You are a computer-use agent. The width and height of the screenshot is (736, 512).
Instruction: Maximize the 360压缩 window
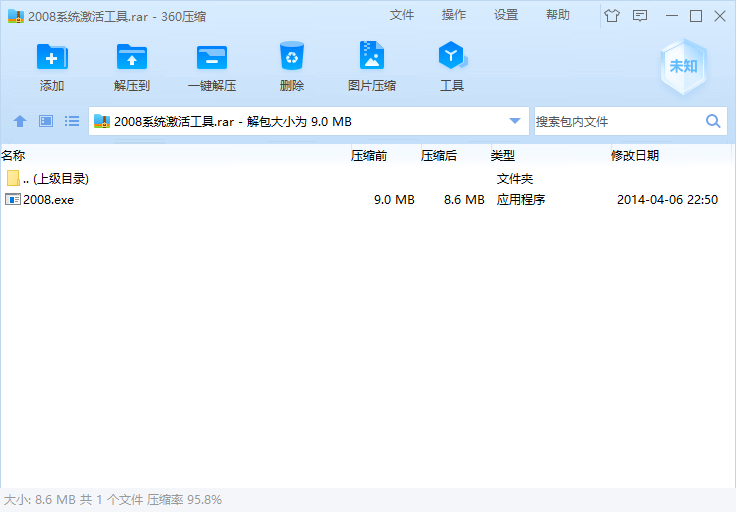pyautogui.click(x=696, y=16)
